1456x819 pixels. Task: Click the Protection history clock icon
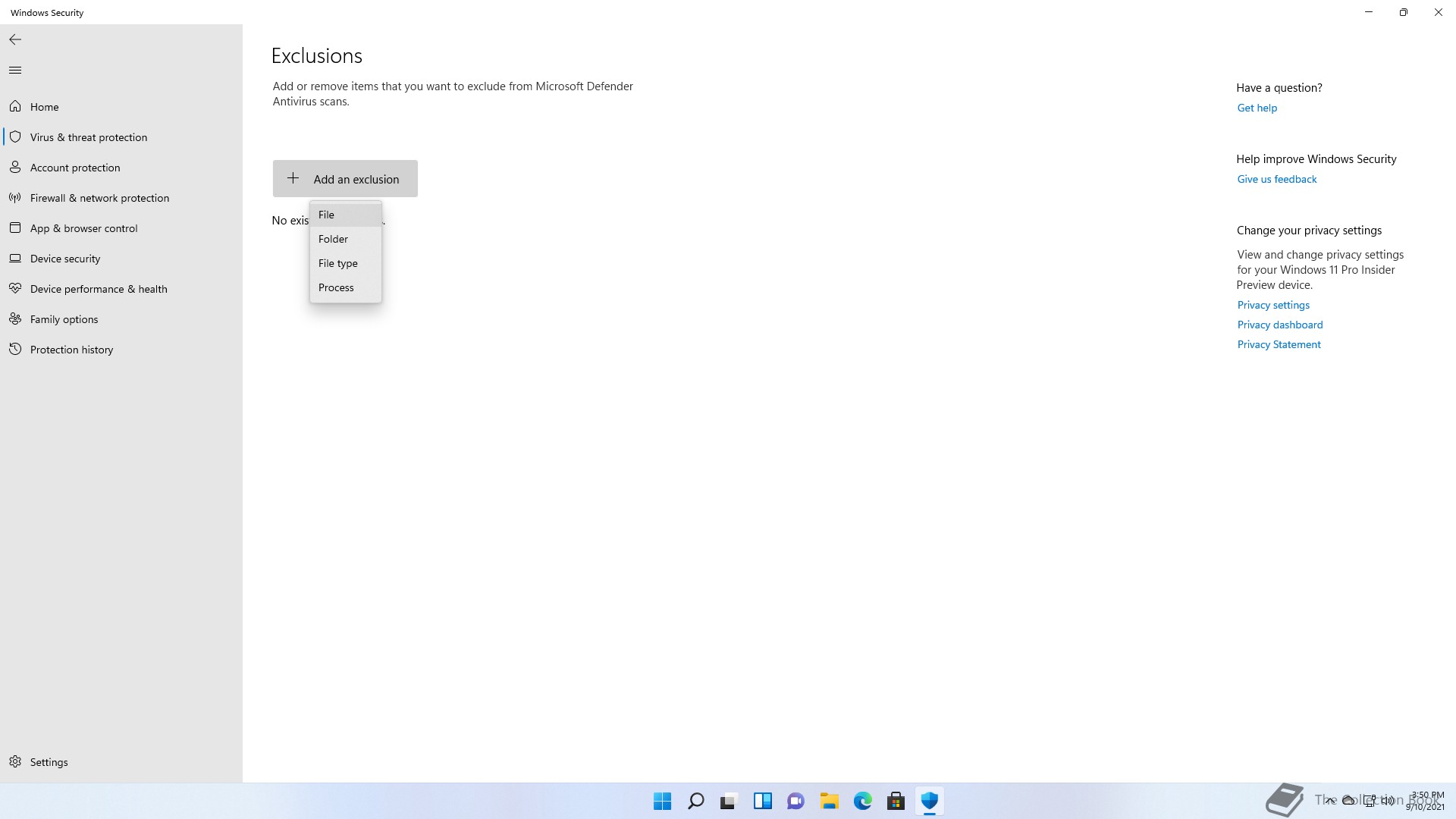[x=15, y=349]
